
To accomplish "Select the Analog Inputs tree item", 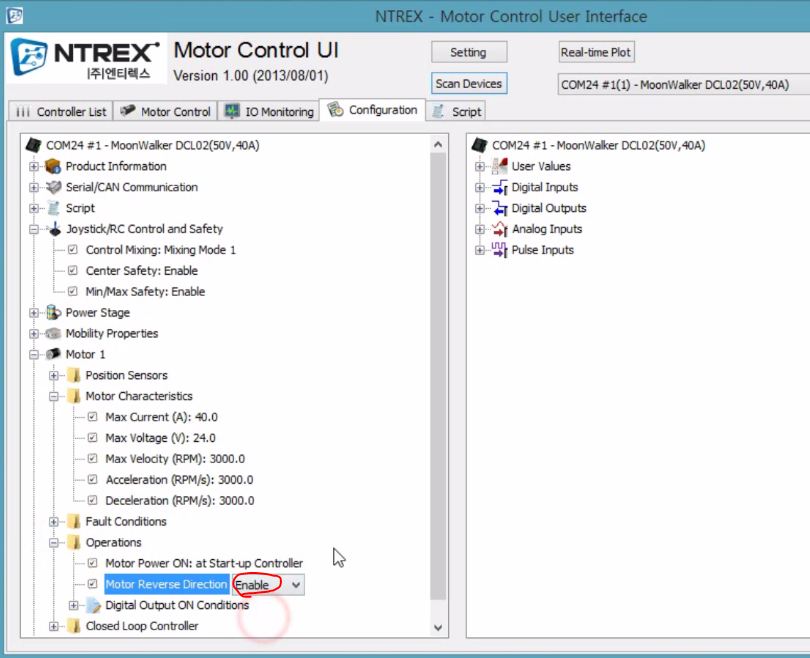I will coord(547,229).
